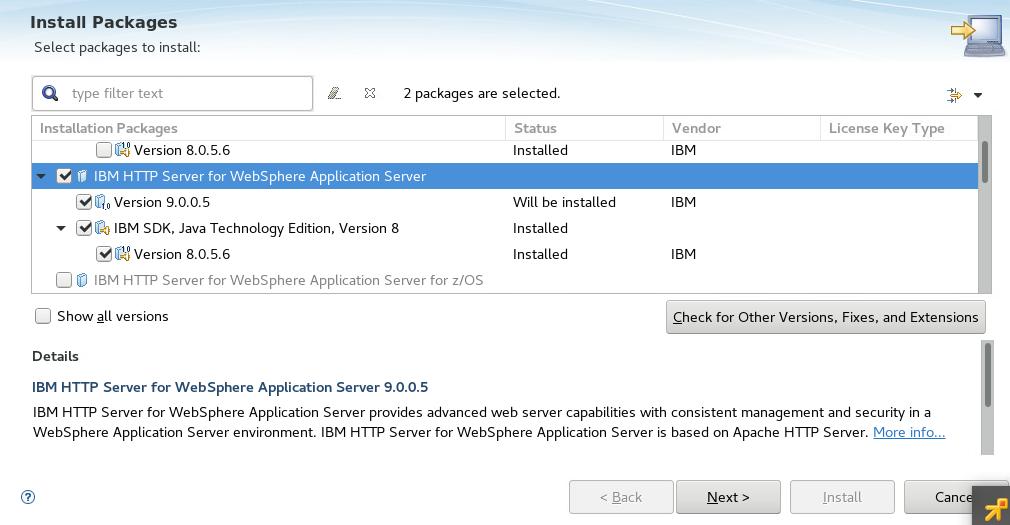1010x525 pixels.
Task: Check IBM HTTP Server for z/OS checkbox
Action: click(x=64, y=280)
